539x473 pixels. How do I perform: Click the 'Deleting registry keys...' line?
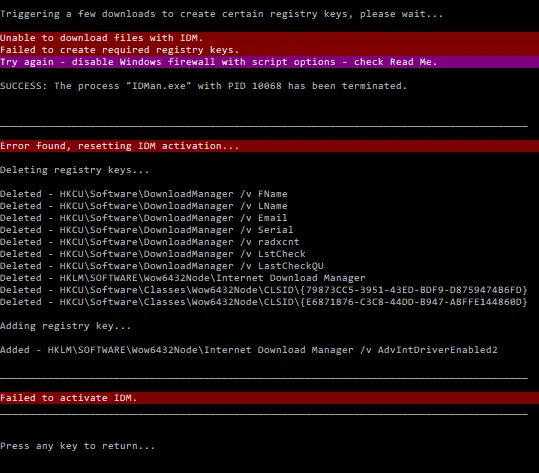tap(74, 170)
